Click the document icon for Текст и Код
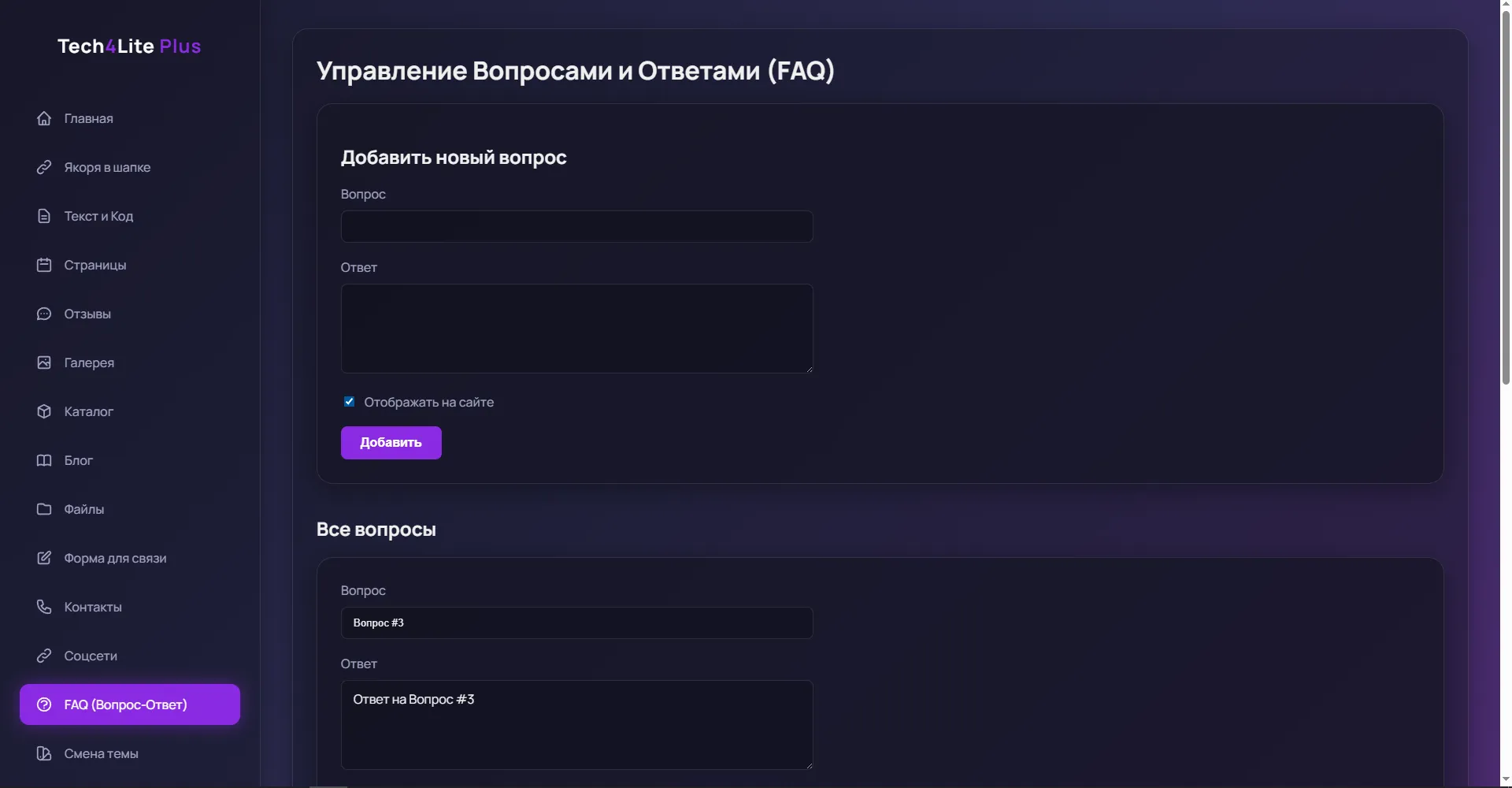 click(44, 216)
